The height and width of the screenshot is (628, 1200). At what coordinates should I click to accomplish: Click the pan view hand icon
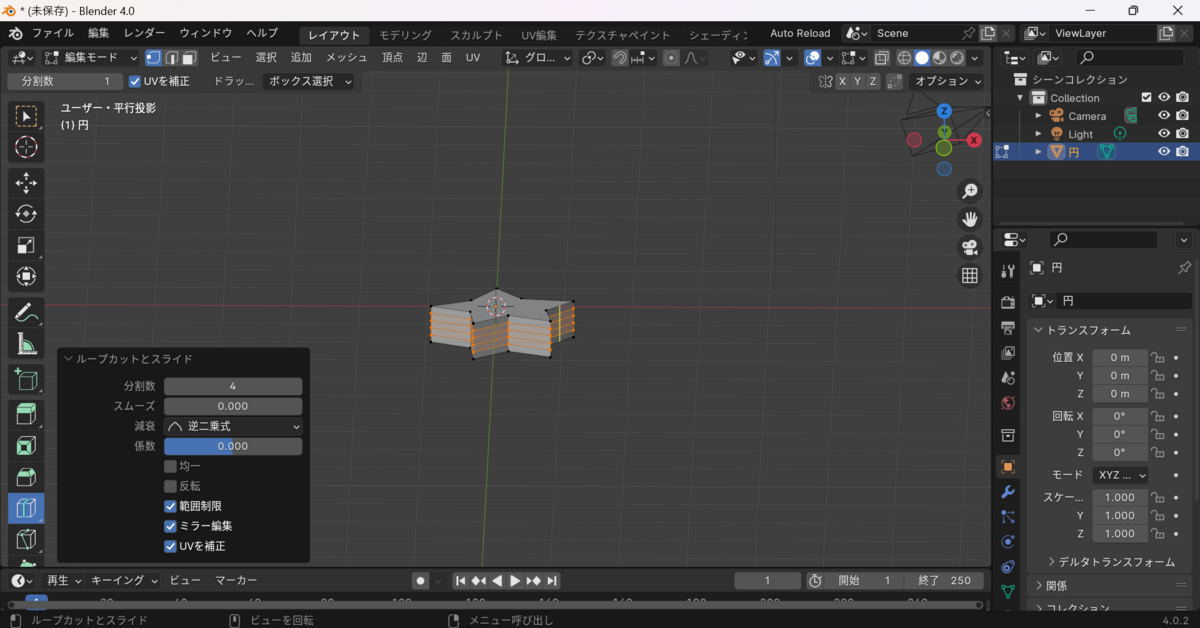click(x=969, y=219)
